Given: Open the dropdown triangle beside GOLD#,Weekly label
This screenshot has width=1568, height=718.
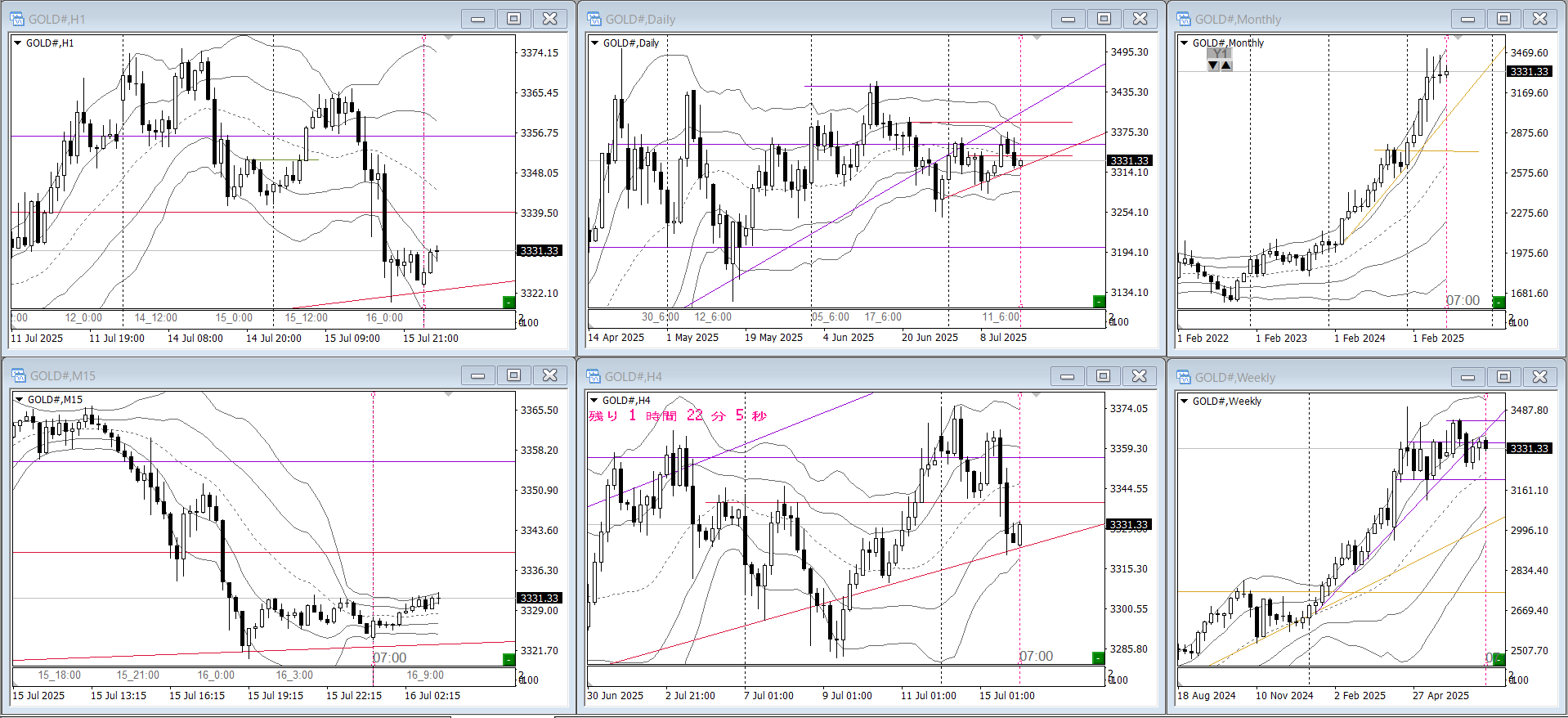Looking at the screenshot, I should point(1184,402).
